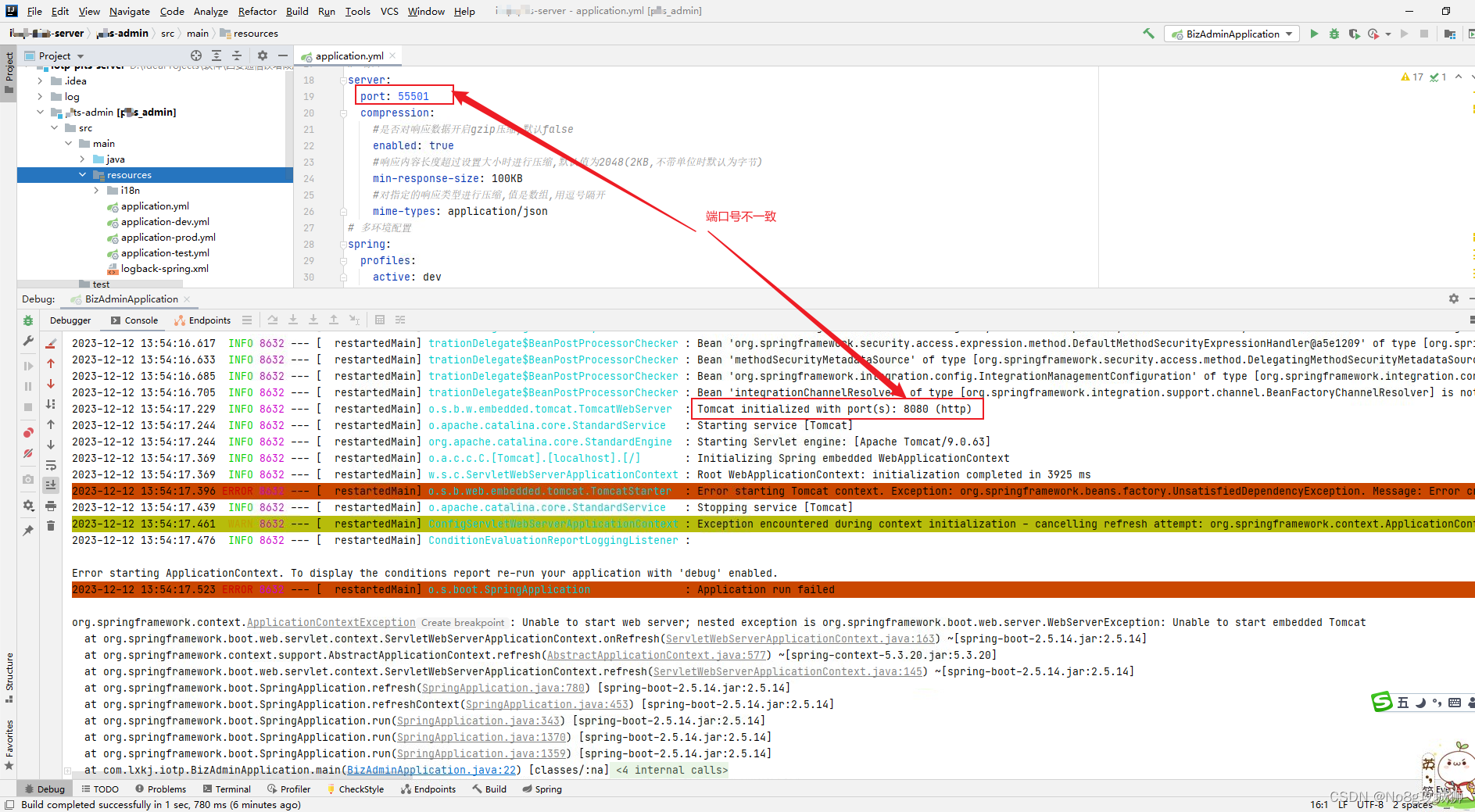Print console output using the printer icon
The width and height of the screenshot is (1475, 812).
(51, 506)
